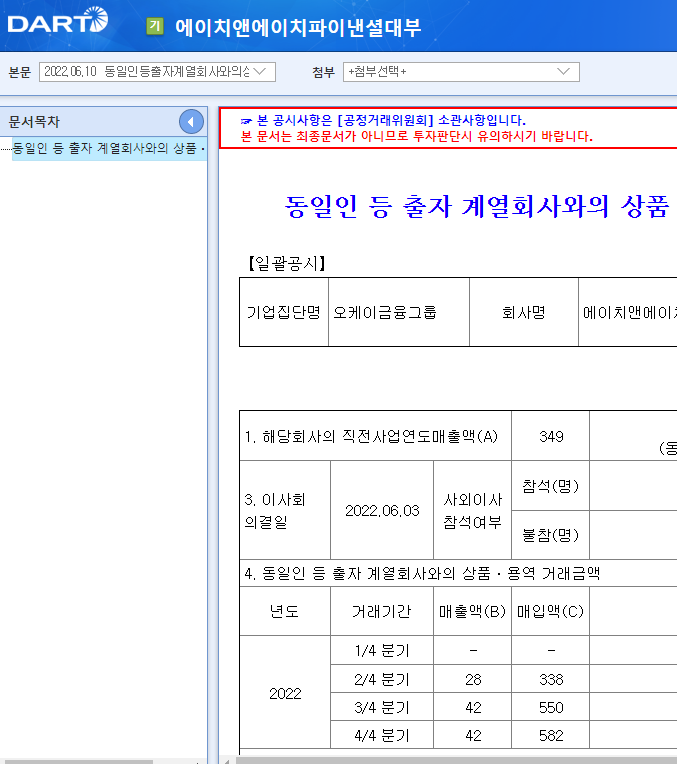Click the 매입액(C) column header

pos(550,611)
